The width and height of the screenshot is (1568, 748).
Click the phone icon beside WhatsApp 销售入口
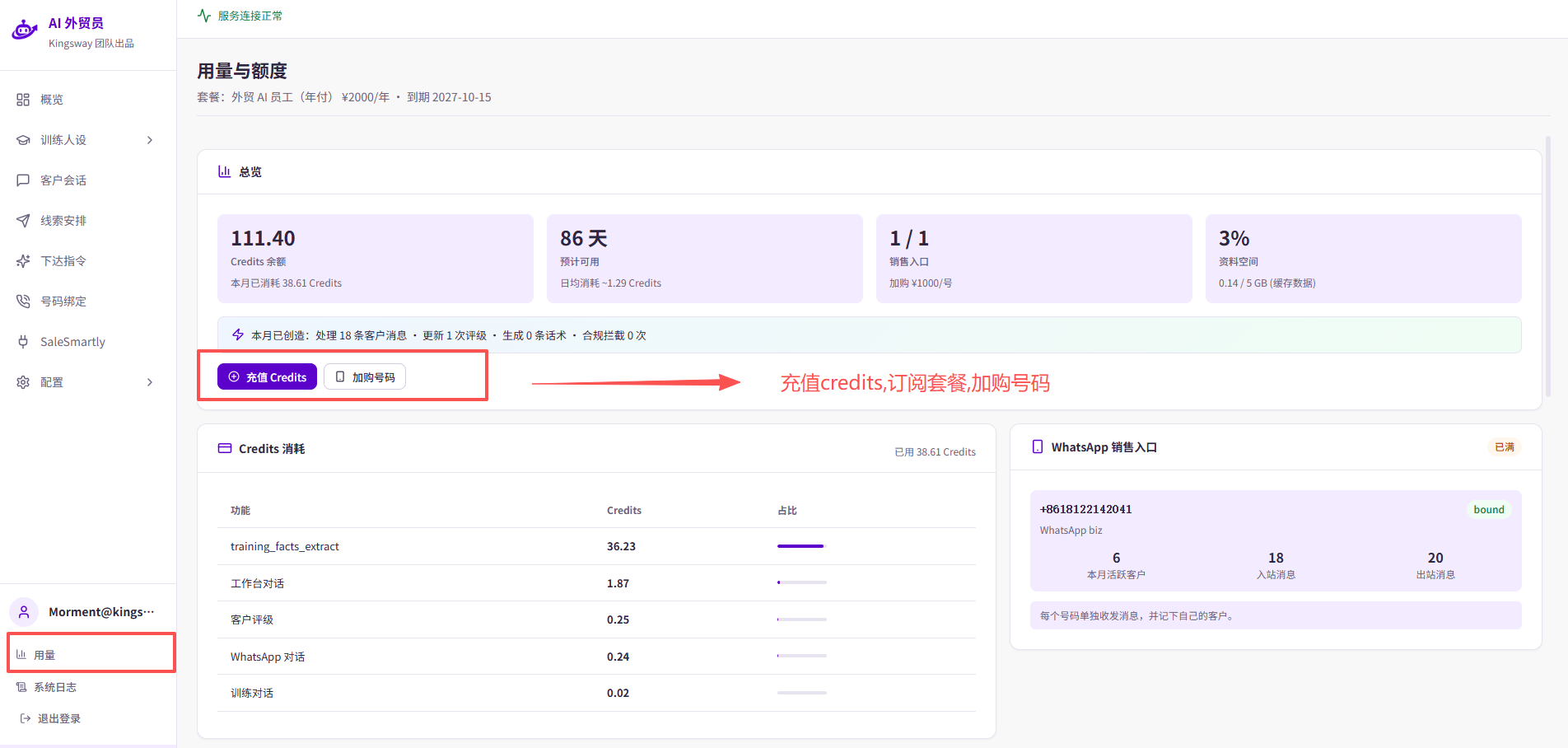(1038, 446)
